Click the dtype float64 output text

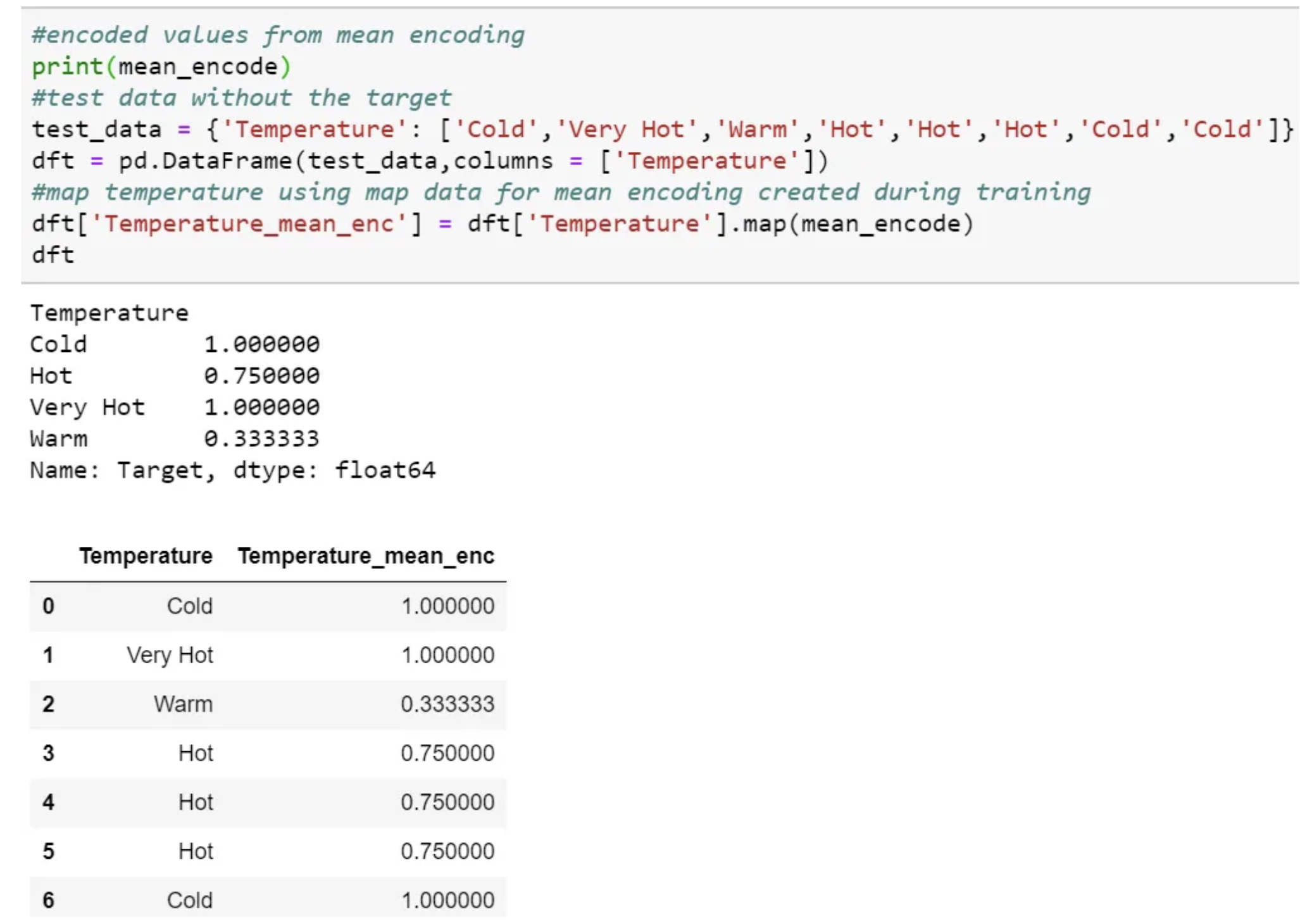point(334,470)
